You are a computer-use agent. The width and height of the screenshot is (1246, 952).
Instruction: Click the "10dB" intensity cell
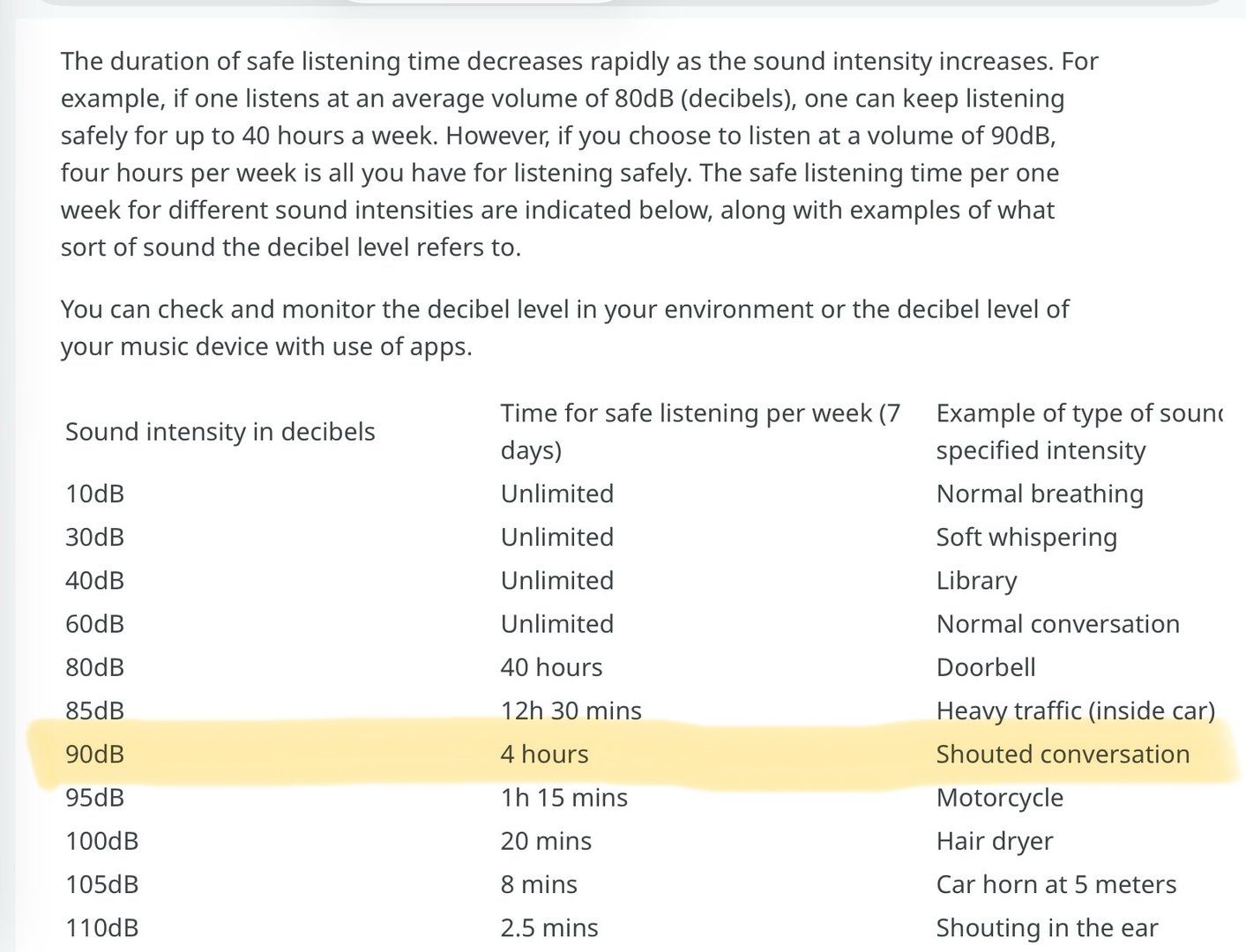(94, 494)
